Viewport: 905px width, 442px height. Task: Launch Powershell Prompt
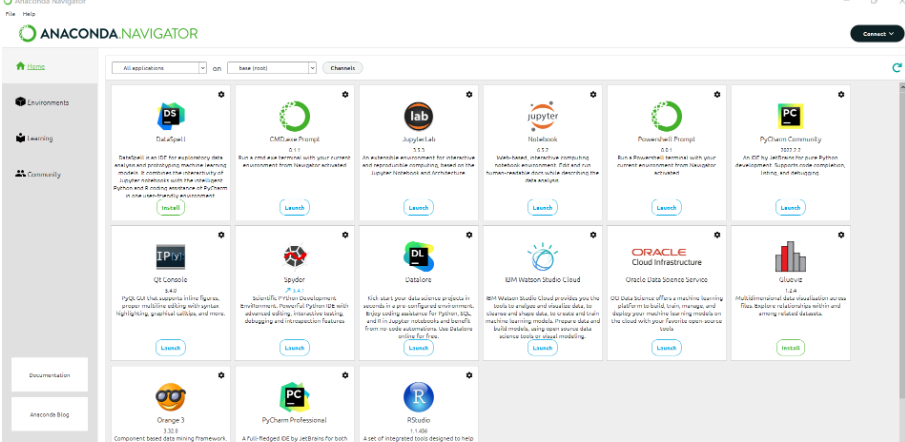[x=667, y=208]
